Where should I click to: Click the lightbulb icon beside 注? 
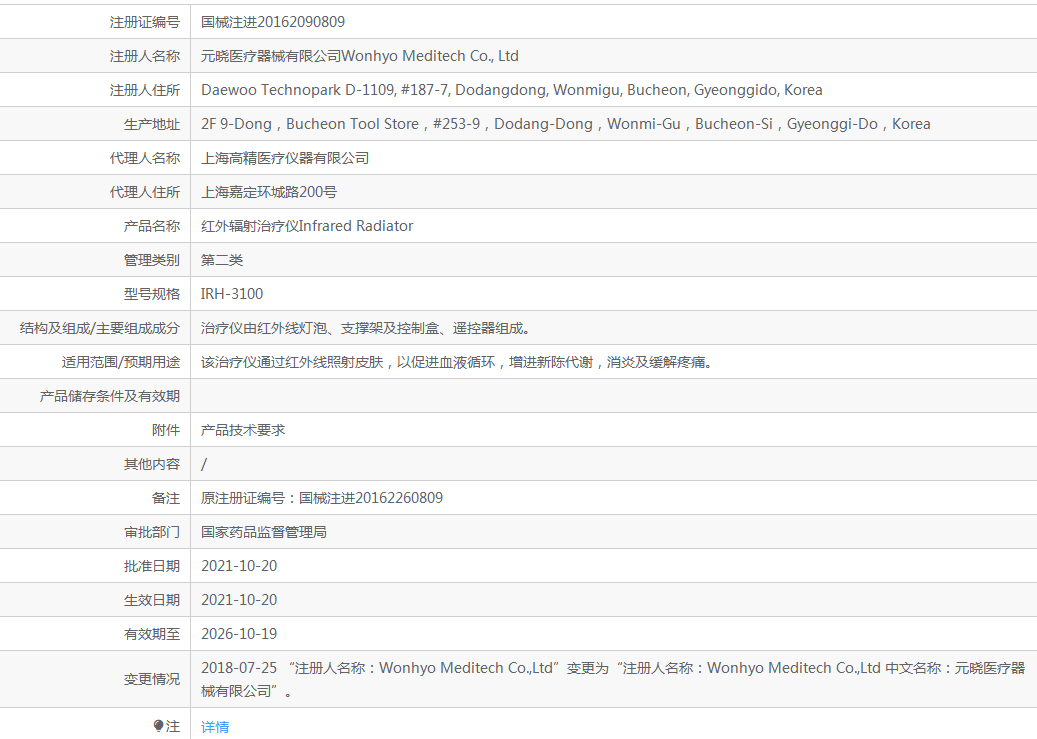(158, 726)
